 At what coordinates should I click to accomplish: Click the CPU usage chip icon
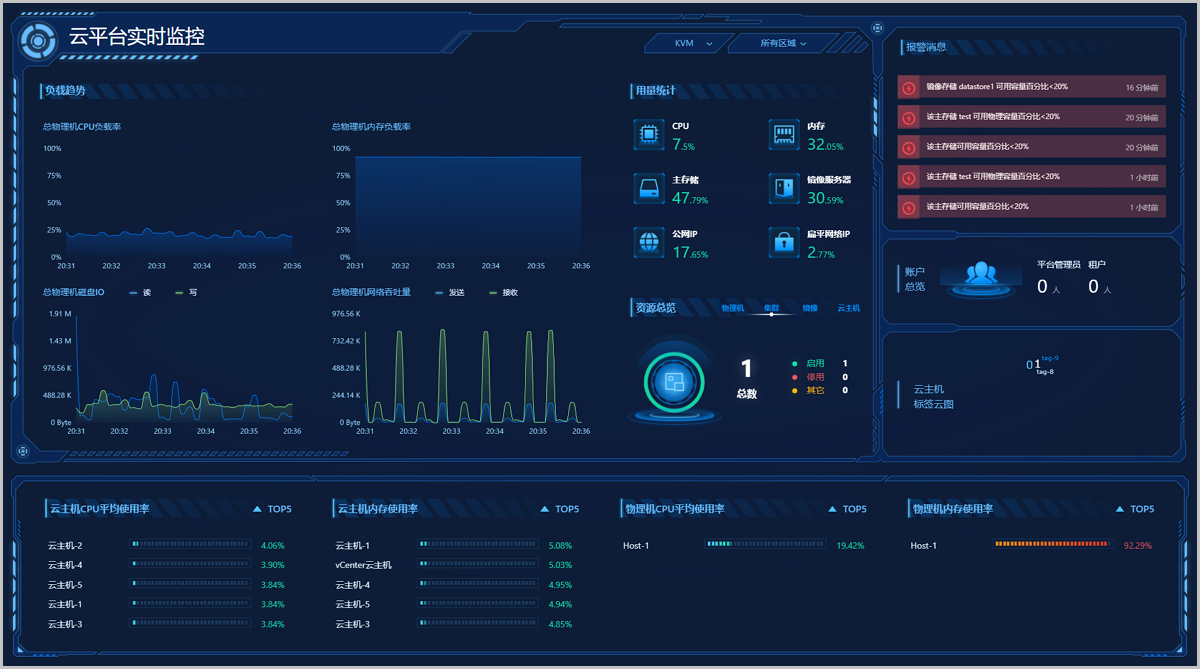coord(649,134)
